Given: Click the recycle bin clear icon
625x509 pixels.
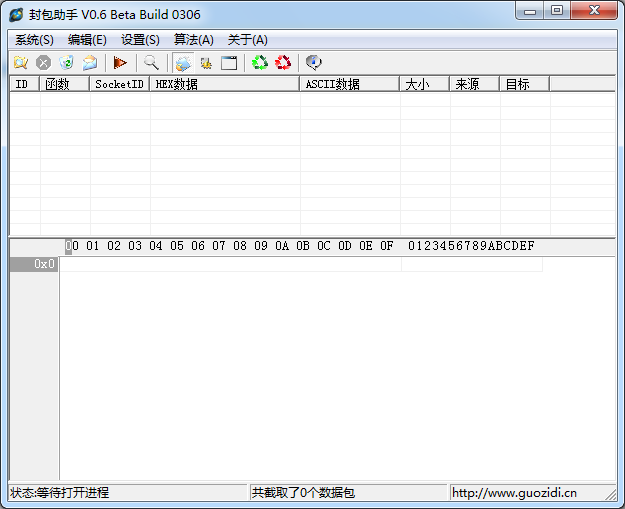Looking at the screenshot, I should (x=66, y=63).
